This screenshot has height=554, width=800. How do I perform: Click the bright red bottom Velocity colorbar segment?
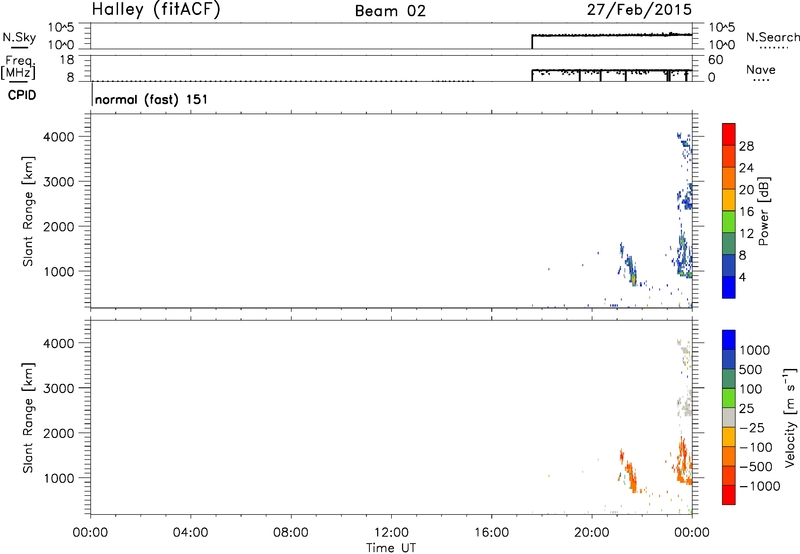[729, 495]
